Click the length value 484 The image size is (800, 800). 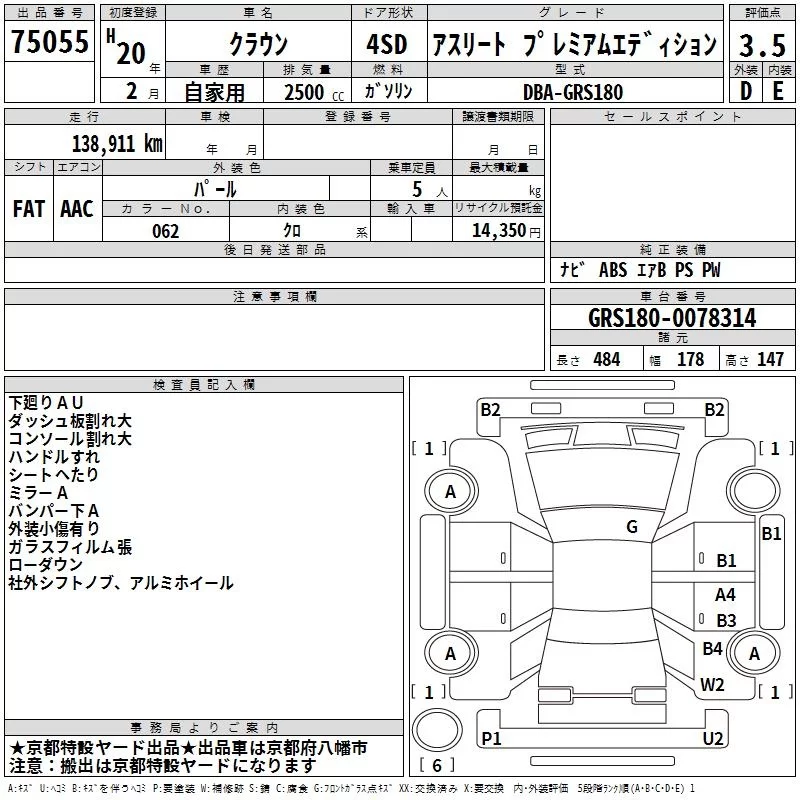pos(607,359)
